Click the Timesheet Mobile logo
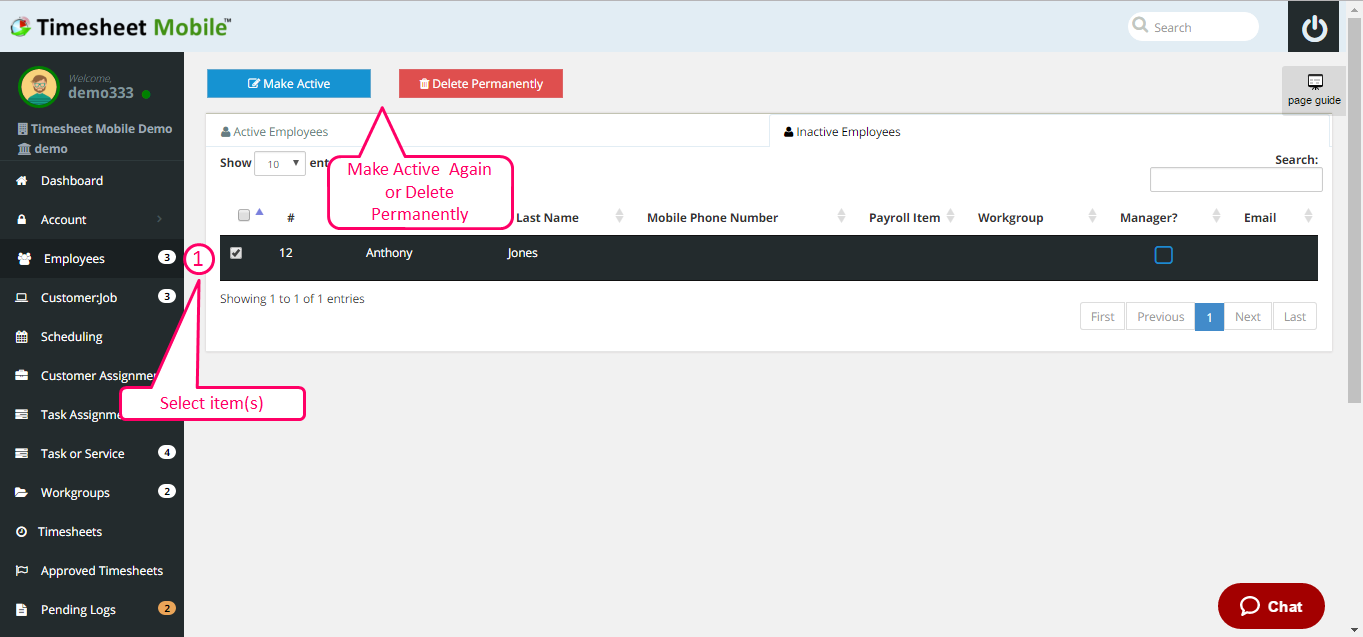The height and width of the screenshot is (637, 1363). [x=121, y=27]
